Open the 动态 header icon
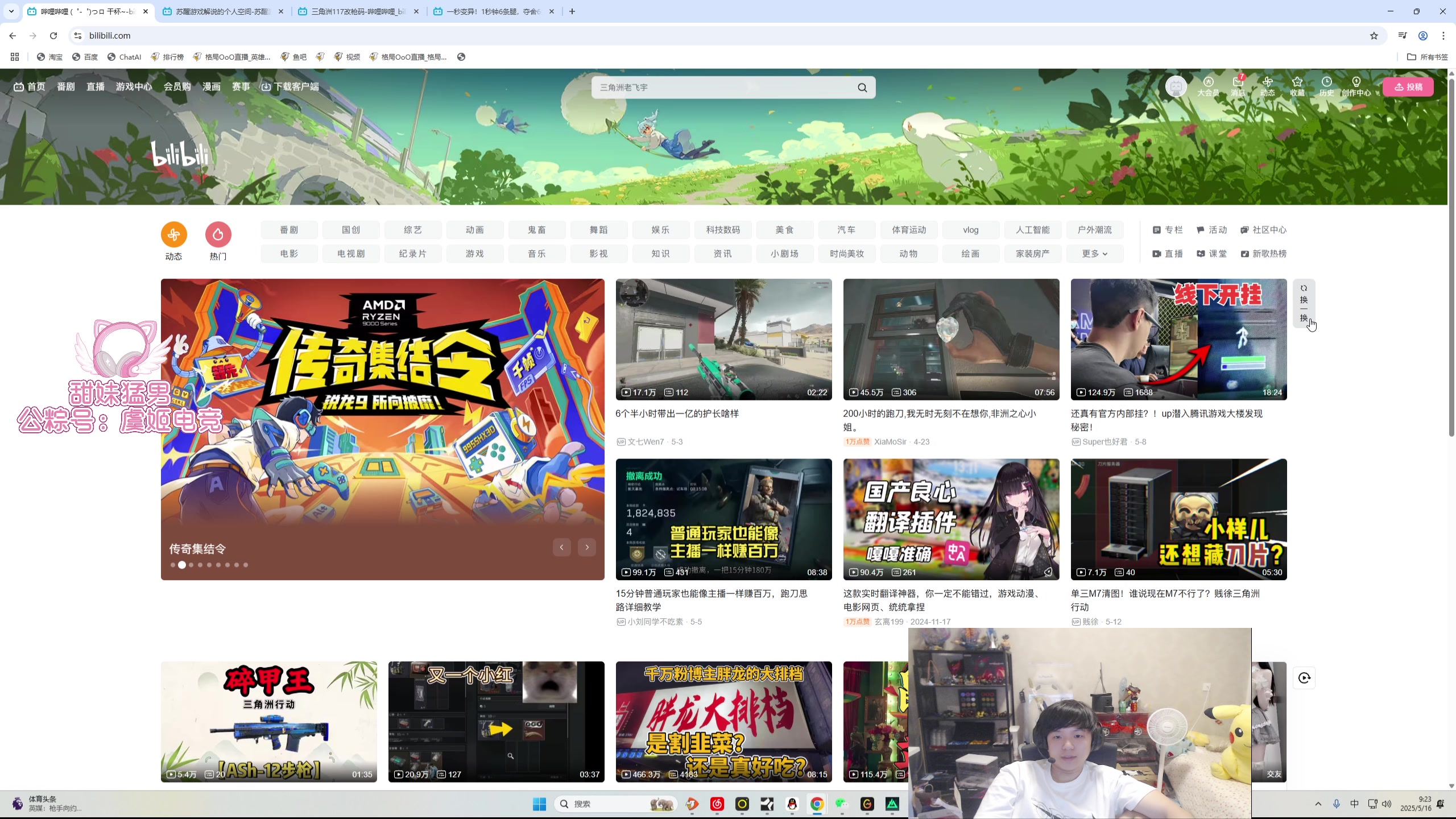Viewport: 1456px width, 819px height. pyautogui.click(x=1267, y=86)
